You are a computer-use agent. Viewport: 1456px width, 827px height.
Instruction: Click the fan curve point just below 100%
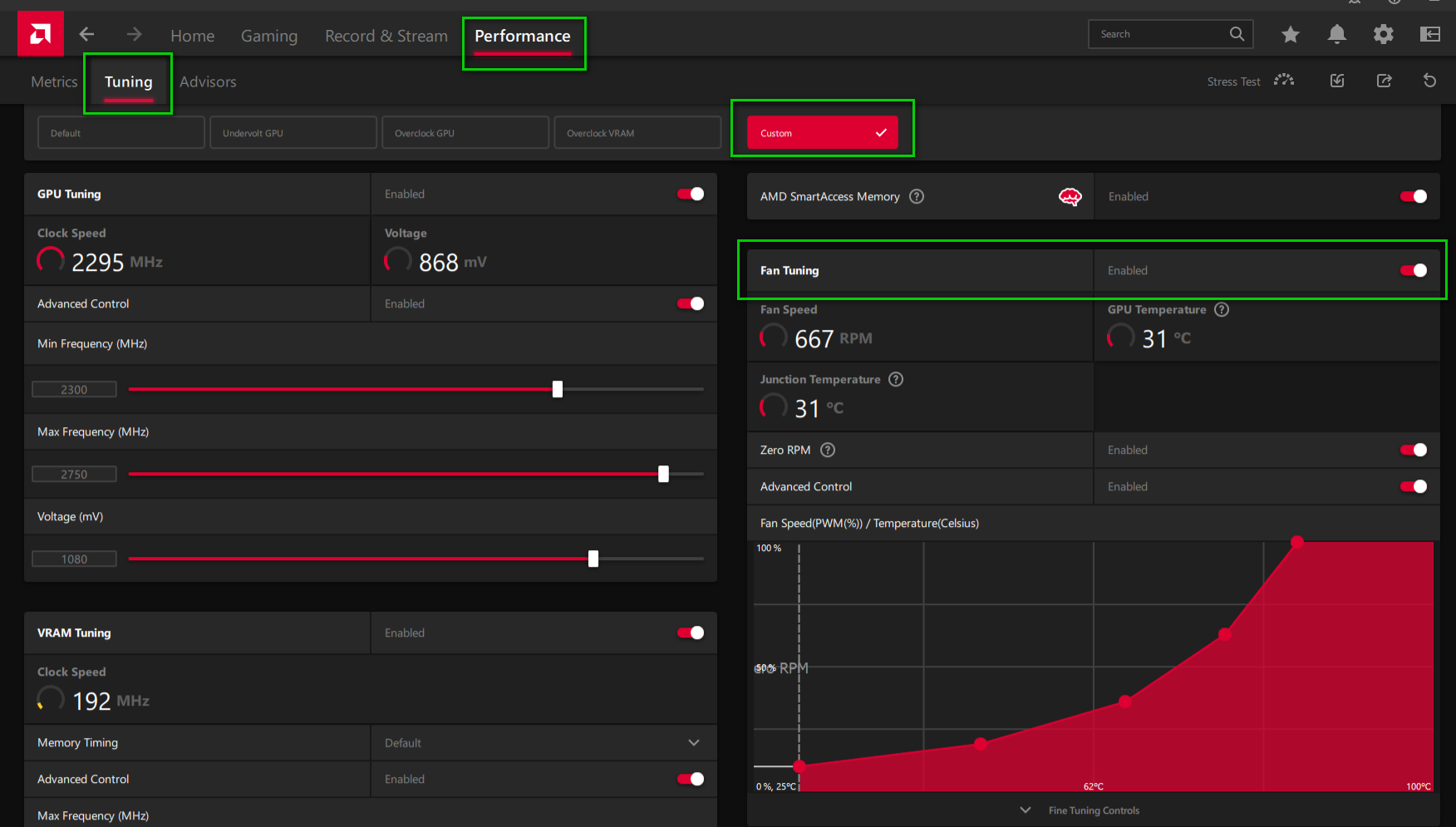tap(1224, 634)
